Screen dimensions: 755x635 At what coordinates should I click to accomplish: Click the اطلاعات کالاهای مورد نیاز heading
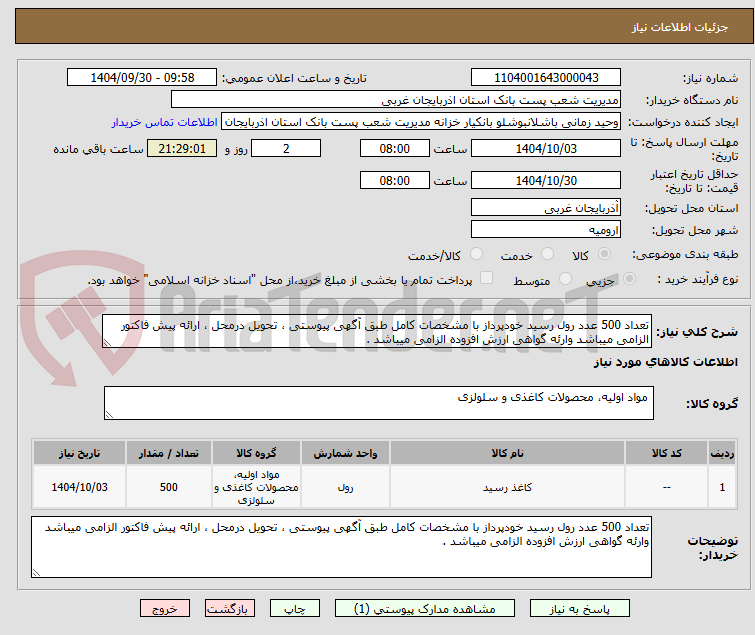665,362
